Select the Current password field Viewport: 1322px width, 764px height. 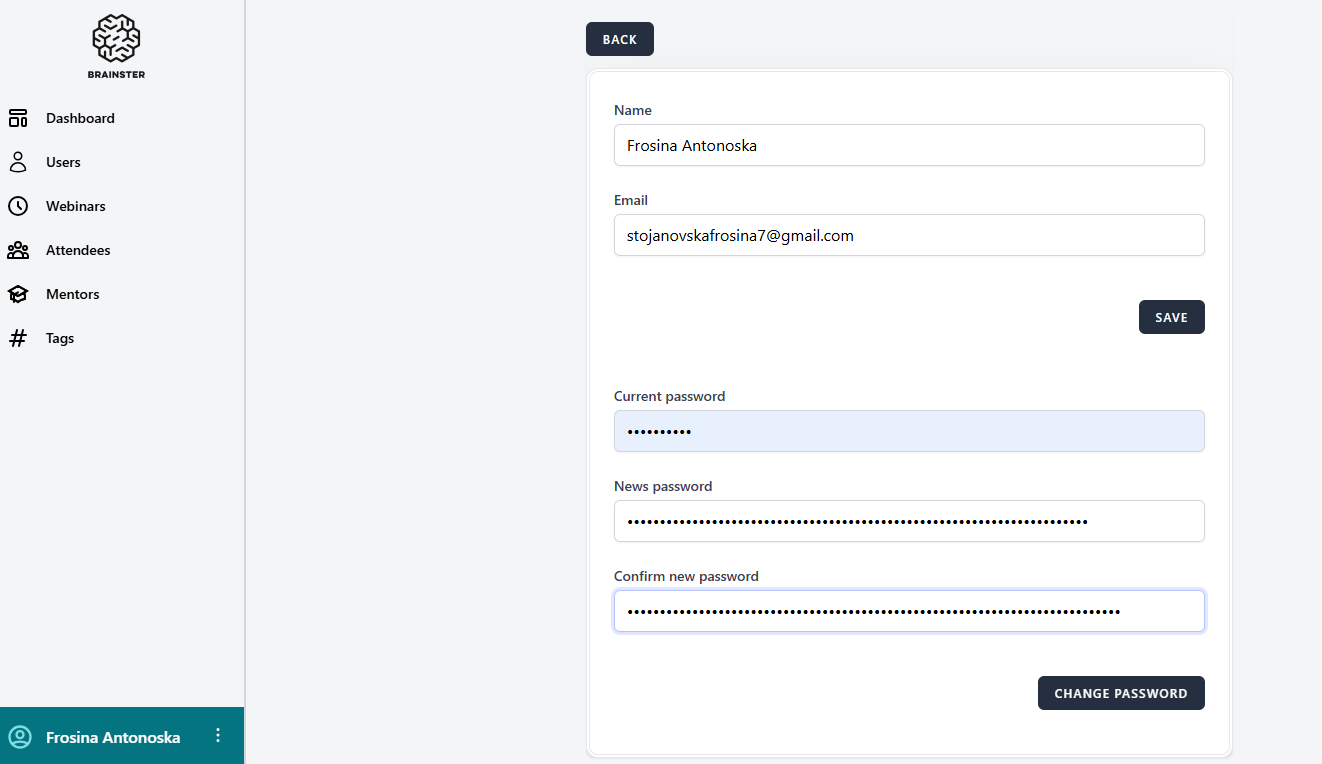coord(908,431)
